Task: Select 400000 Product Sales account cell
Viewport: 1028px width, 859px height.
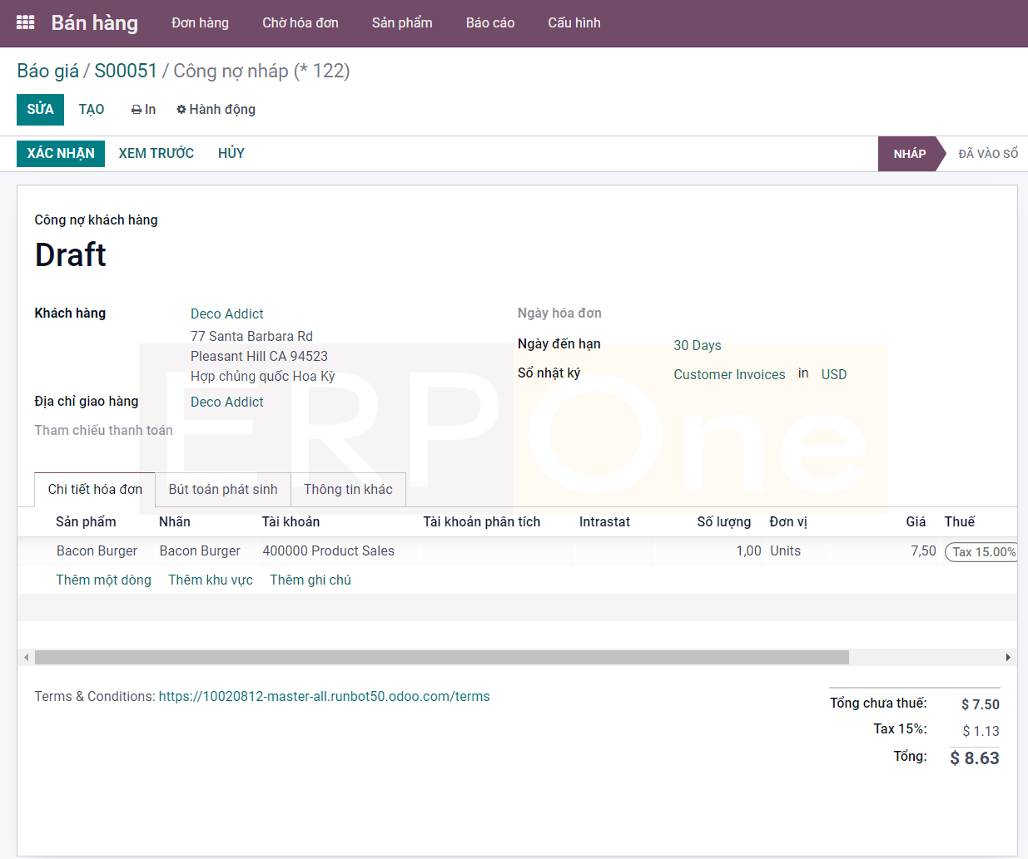Action: tap(328, 551)
